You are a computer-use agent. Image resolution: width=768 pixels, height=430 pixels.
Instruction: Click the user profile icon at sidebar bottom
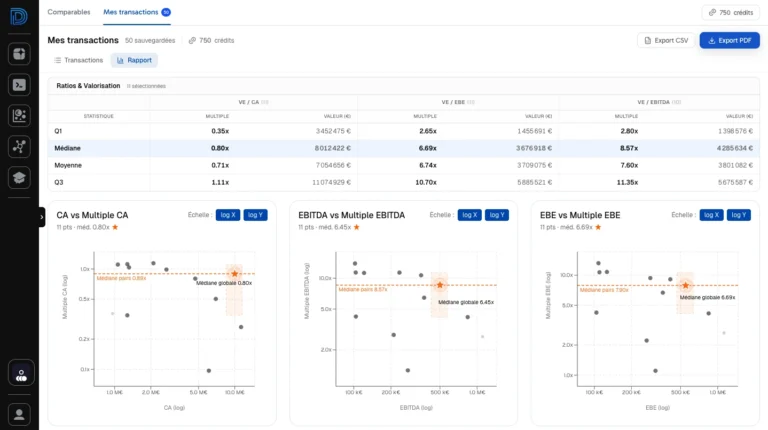[19, 412]
